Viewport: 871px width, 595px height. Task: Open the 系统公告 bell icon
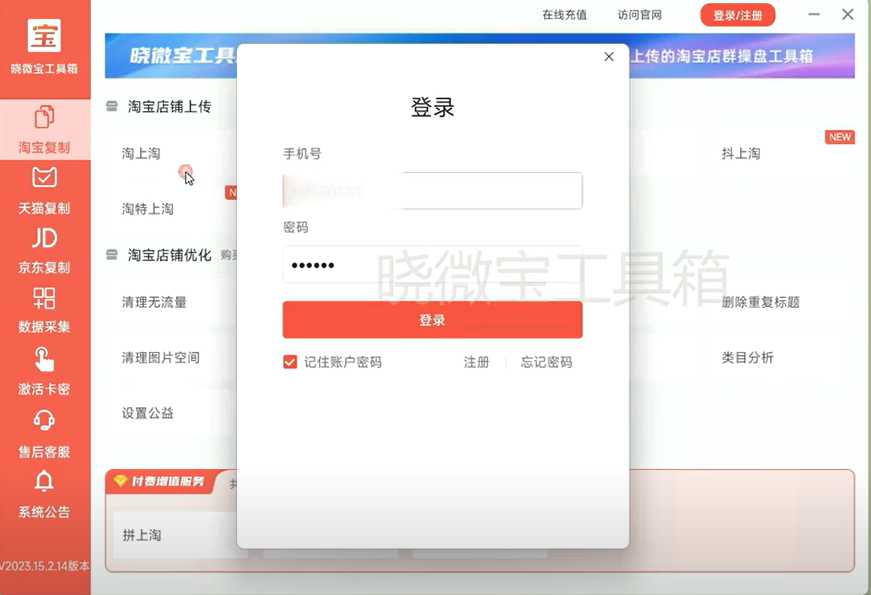[44, 481]
